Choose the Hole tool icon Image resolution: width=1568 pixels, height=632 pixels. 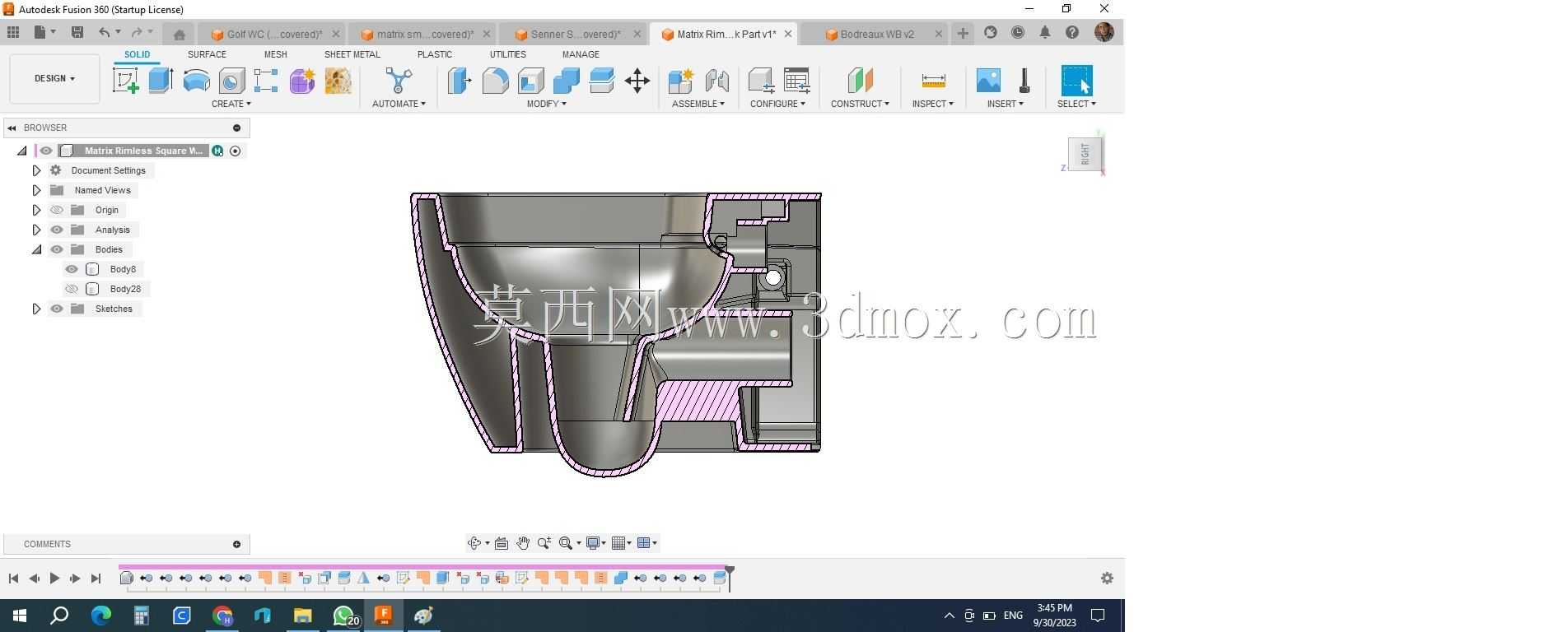tap(231, 81)
